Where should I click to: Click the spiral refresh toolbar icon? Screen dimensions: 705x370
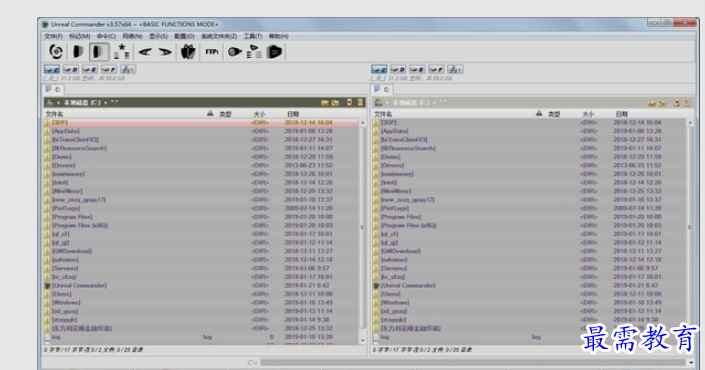pyautogui.click(x=56, y=52)
